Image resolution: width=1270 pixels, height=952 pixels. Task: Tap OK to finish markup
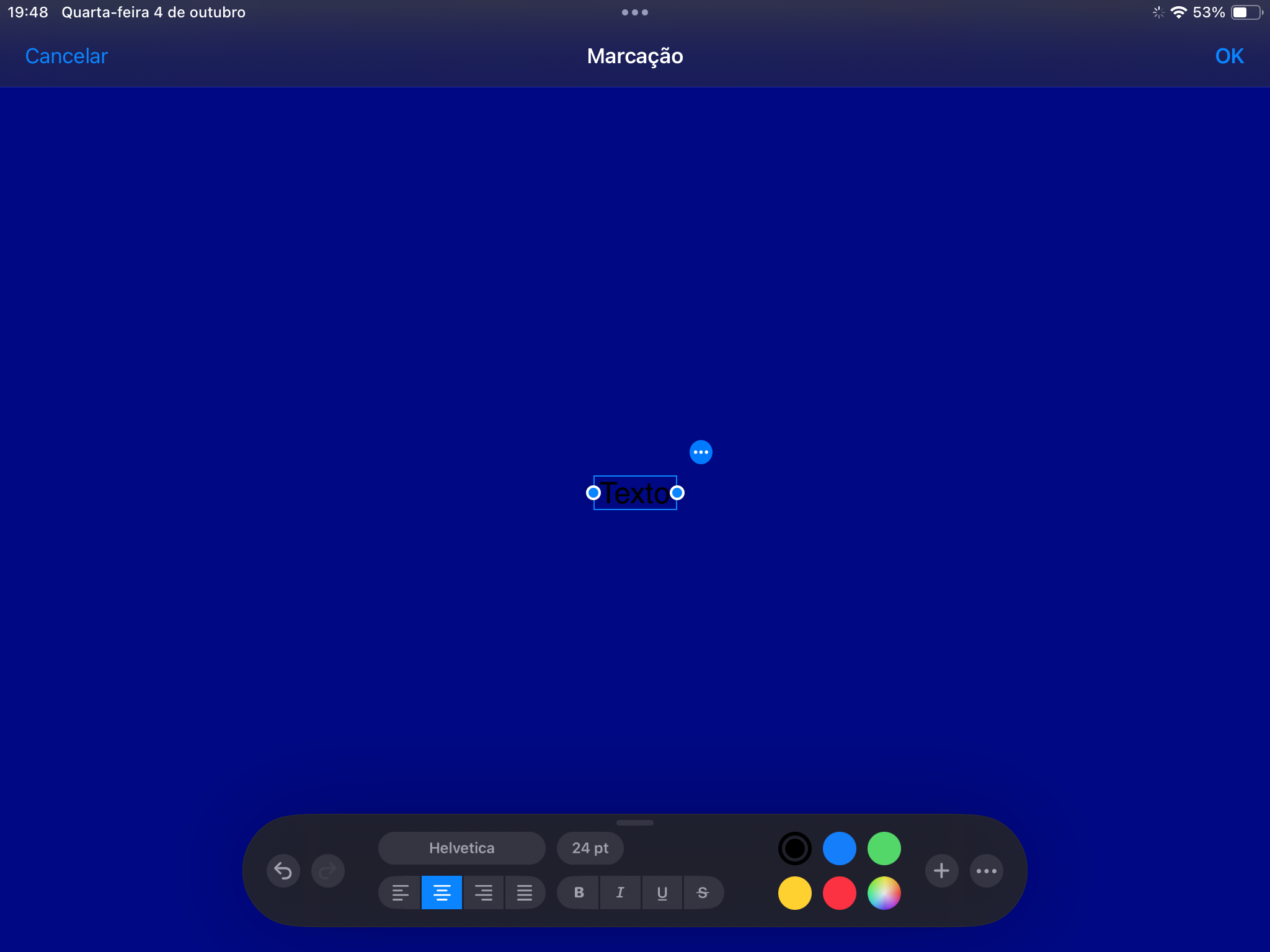tap(1229, 56)
